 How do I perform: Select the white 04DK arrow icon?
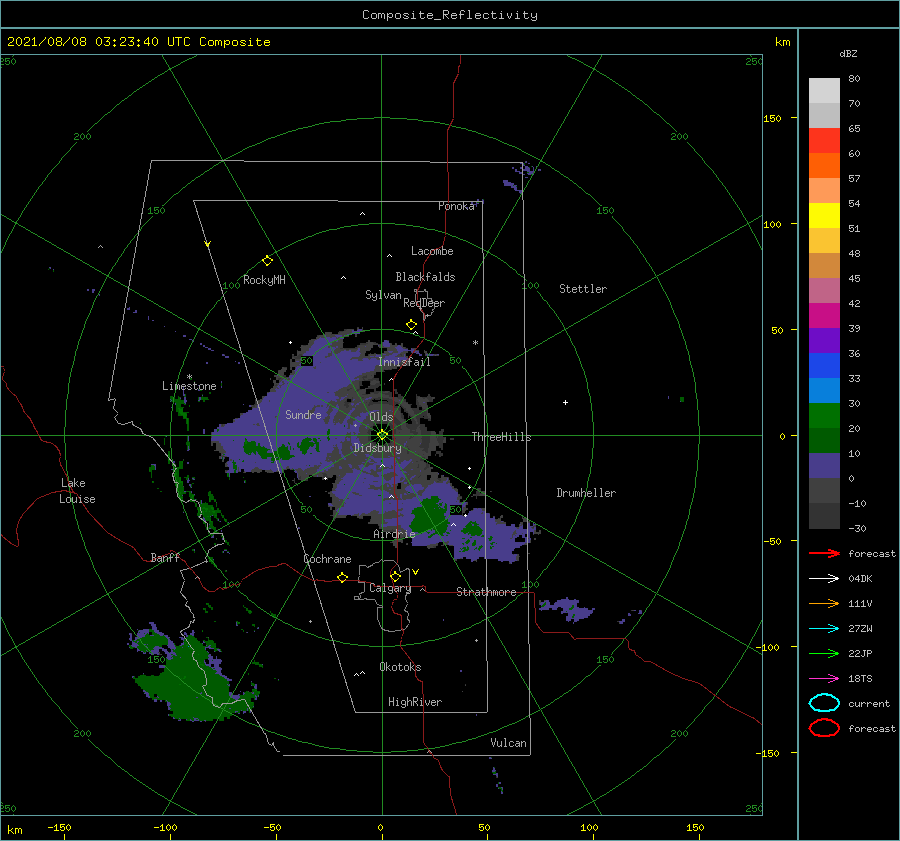point(824,578)
